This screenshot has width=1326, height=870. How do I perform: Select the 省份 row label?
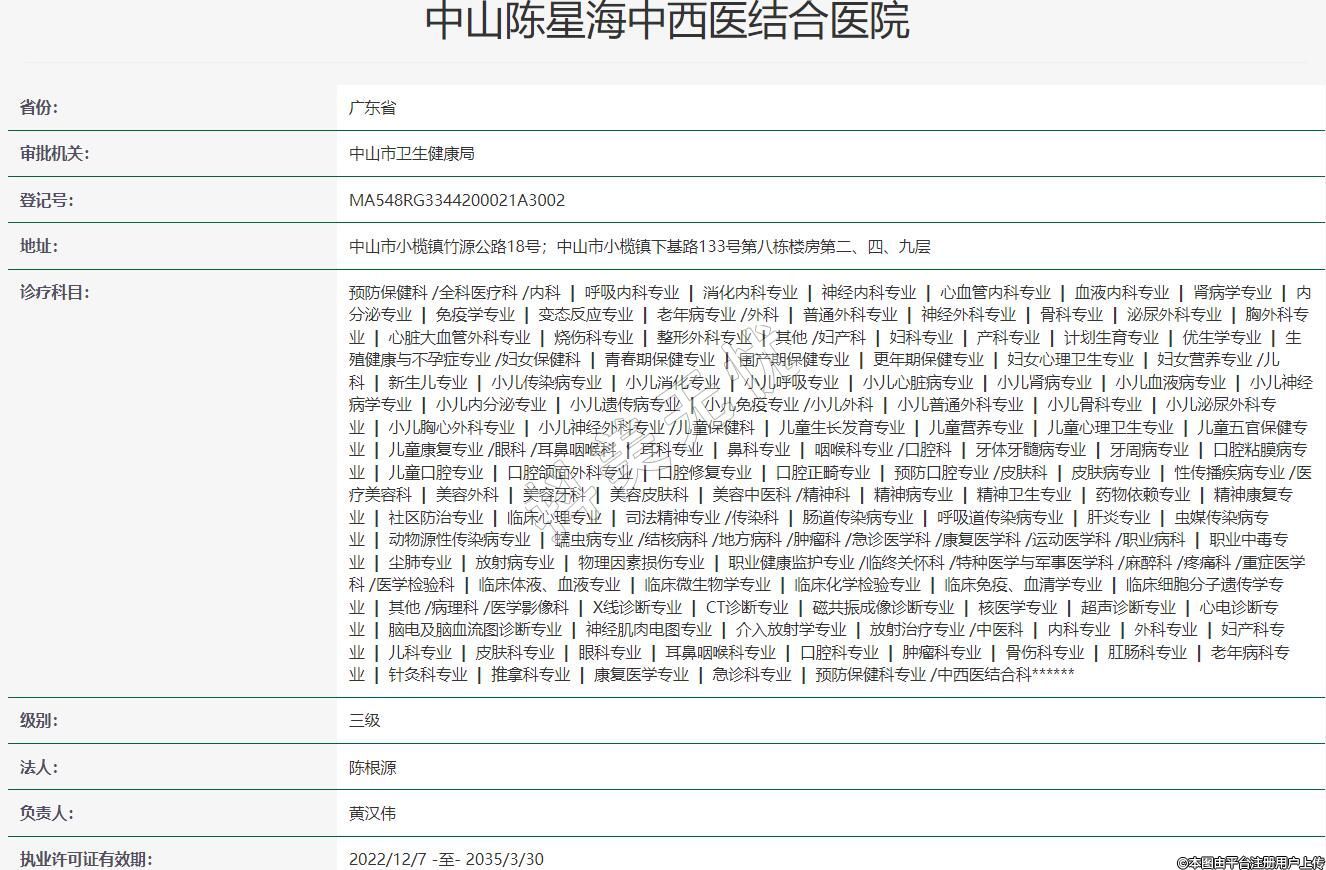click(x=39, y=108)
